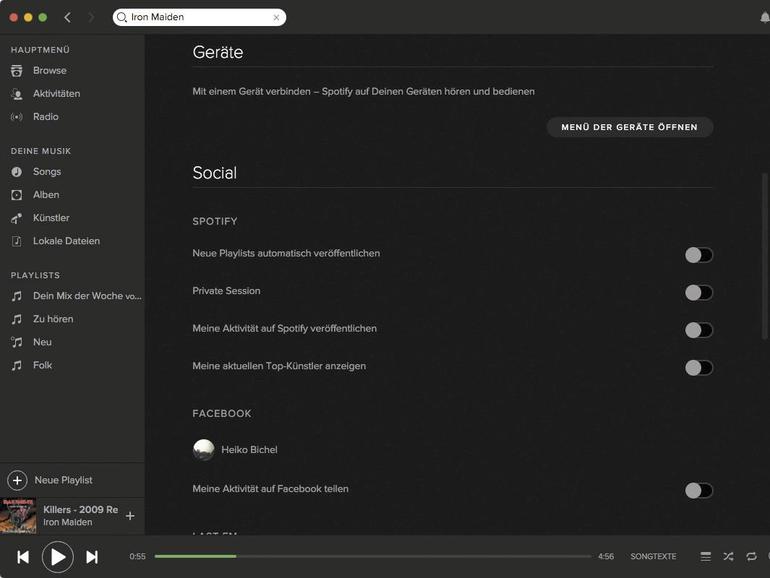Open Browse in the main menu
The width and height of the screenshot is (770, 578).
50,71
